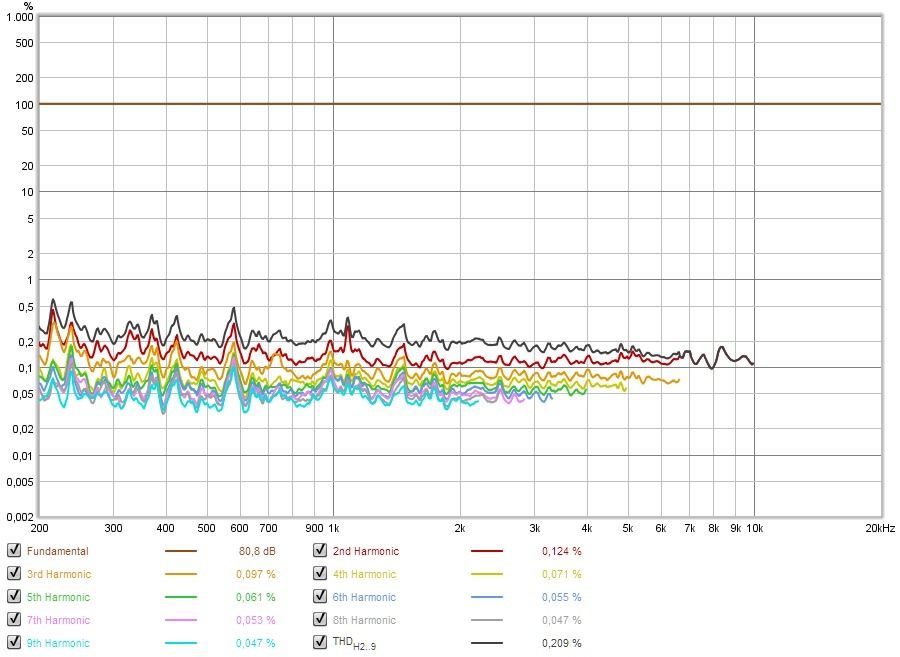
Task: Toggle the 2nd Harmonic checkbox
Action: (320, 551)
